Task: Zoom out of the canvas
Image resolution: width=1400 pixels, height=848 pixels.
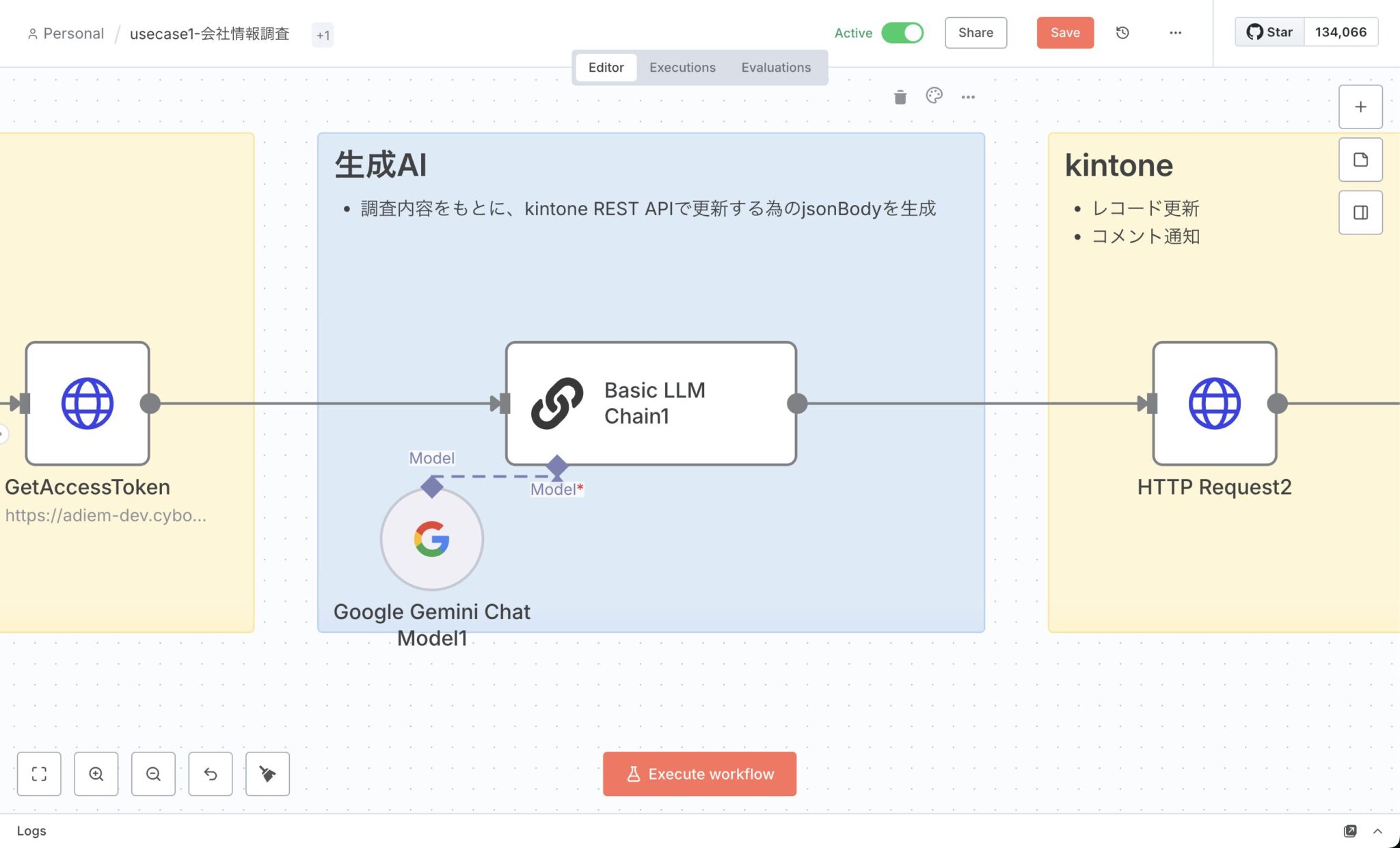Action: coord(153,774)
